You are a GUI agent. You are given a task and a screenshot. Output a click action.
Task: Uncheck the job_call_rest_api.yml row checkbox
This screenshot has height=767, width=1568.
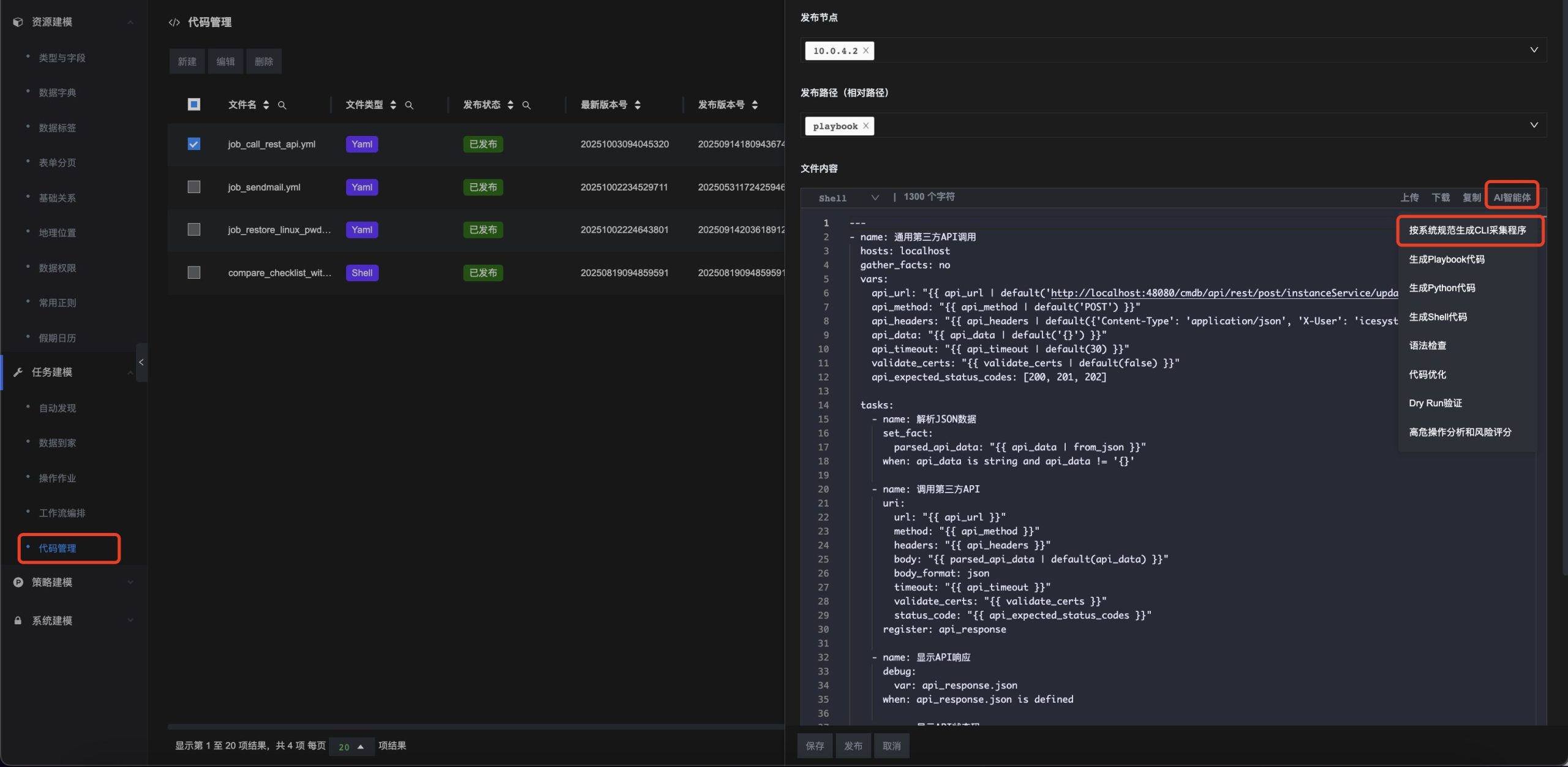pos(194,144)
